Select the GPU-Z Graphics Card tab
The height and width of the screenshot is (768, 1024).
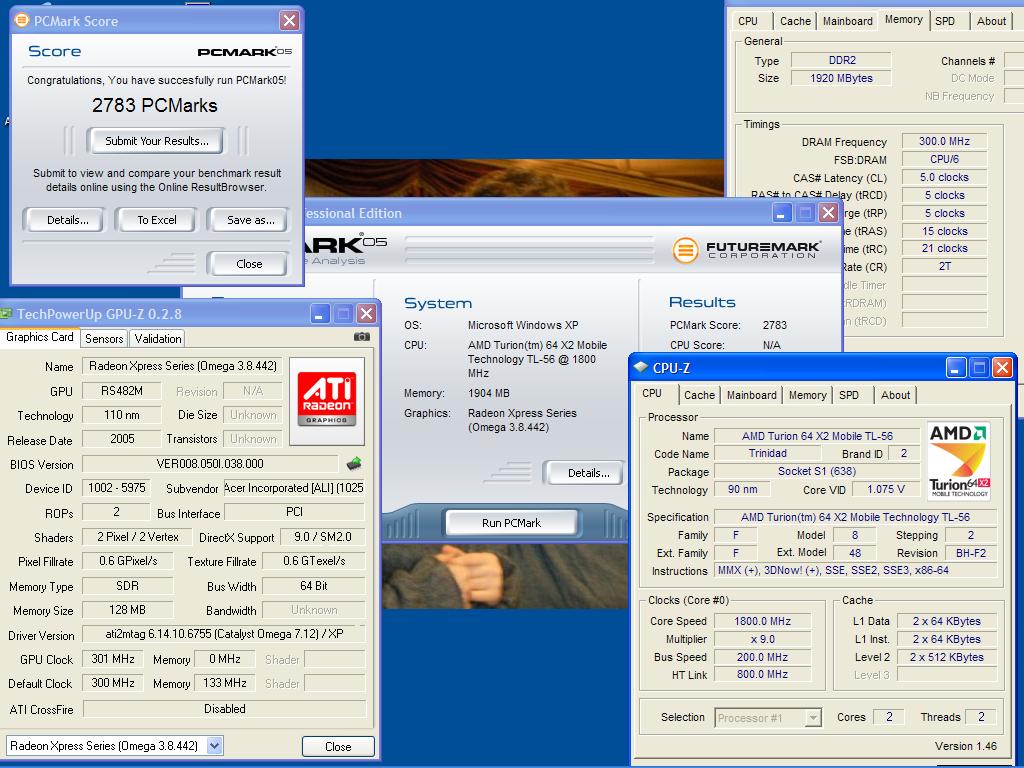coord(40,337)
